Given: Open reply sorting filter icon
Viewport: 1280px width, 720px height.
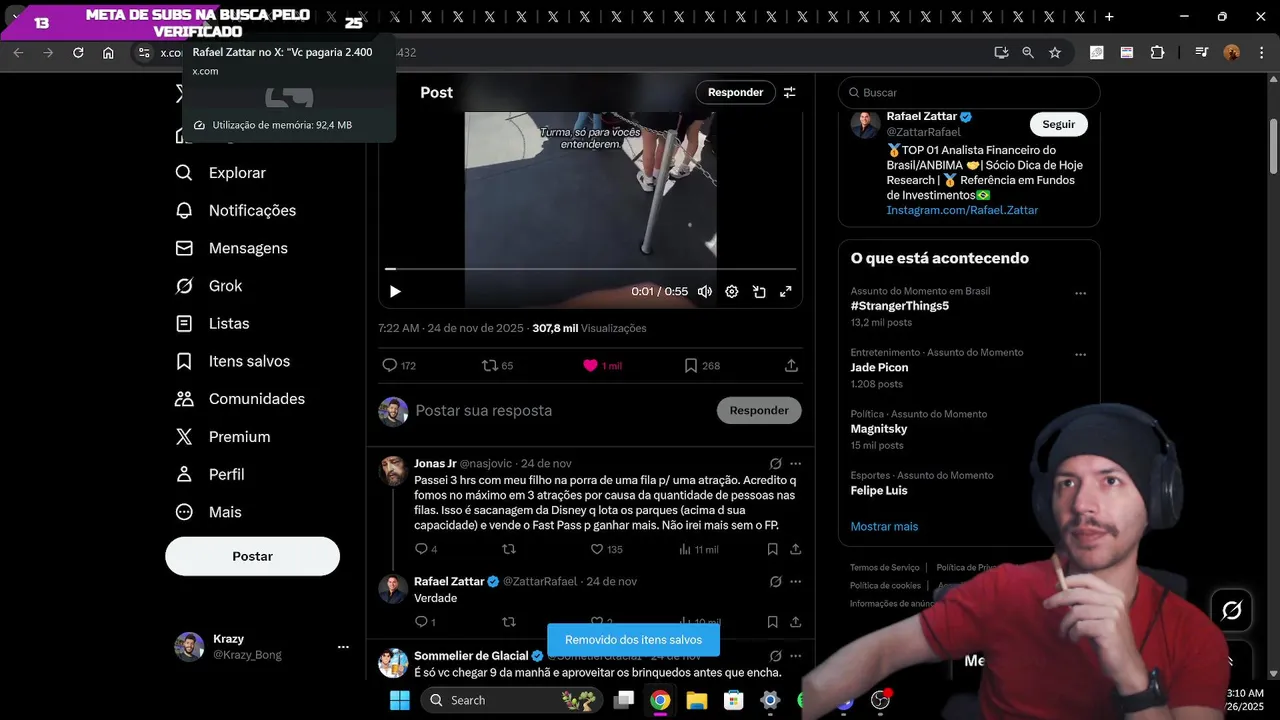Looking at the screenshot, I should (790, 92).
